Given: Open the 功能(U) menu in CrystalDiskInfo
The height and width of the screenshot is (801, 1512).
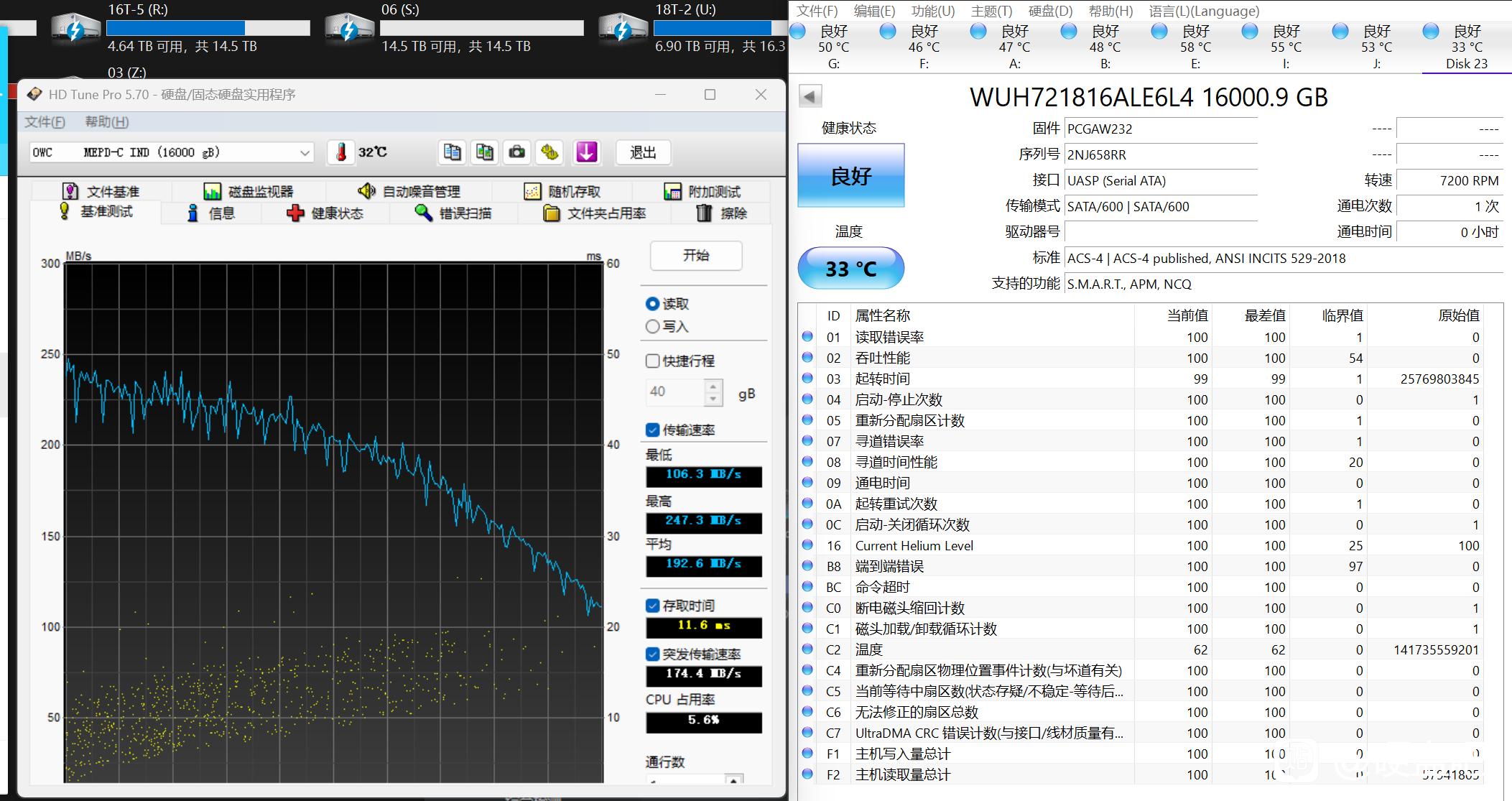Looking at the screenshot, I should (933, 11).
